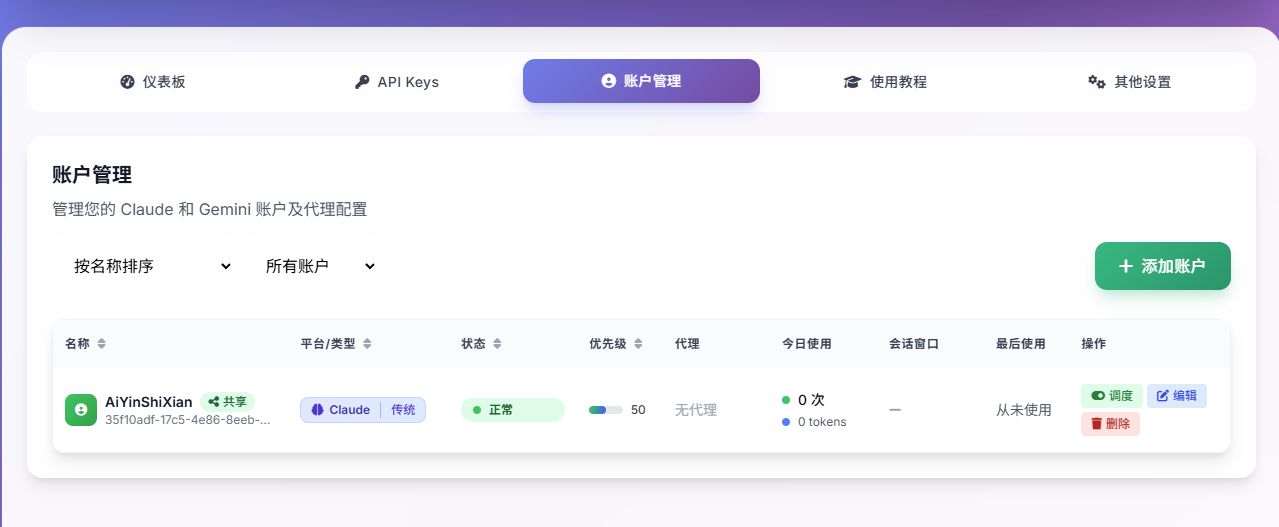Click the sort icon beside 平台/类型 header
Image resolution: width=1279 pixels, height=527 pixels.
367,344
